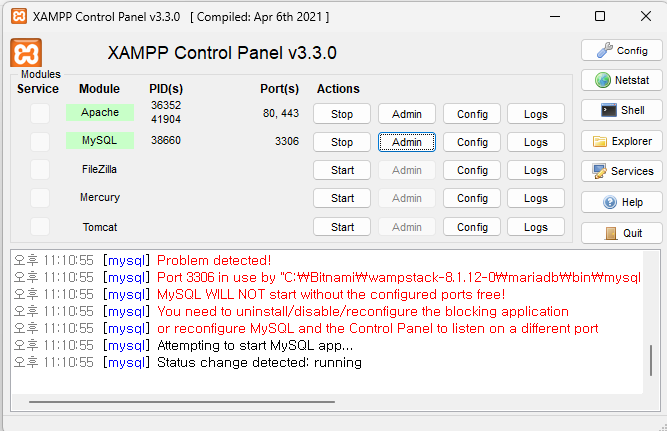This screenshot has width=667, height=431.
Task: Click the 'or reconfigure MySQL' log line
Action: point(378,328)
